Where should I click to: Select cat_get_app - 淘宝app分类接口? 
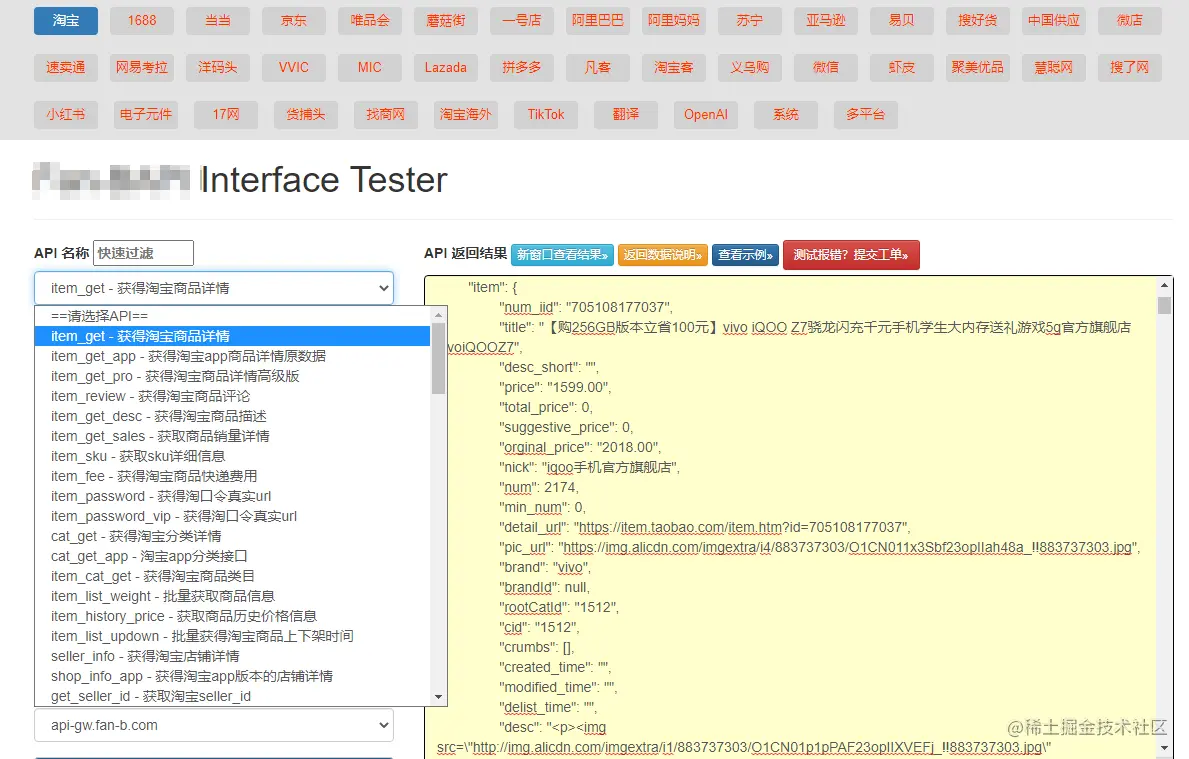[232, 556]
